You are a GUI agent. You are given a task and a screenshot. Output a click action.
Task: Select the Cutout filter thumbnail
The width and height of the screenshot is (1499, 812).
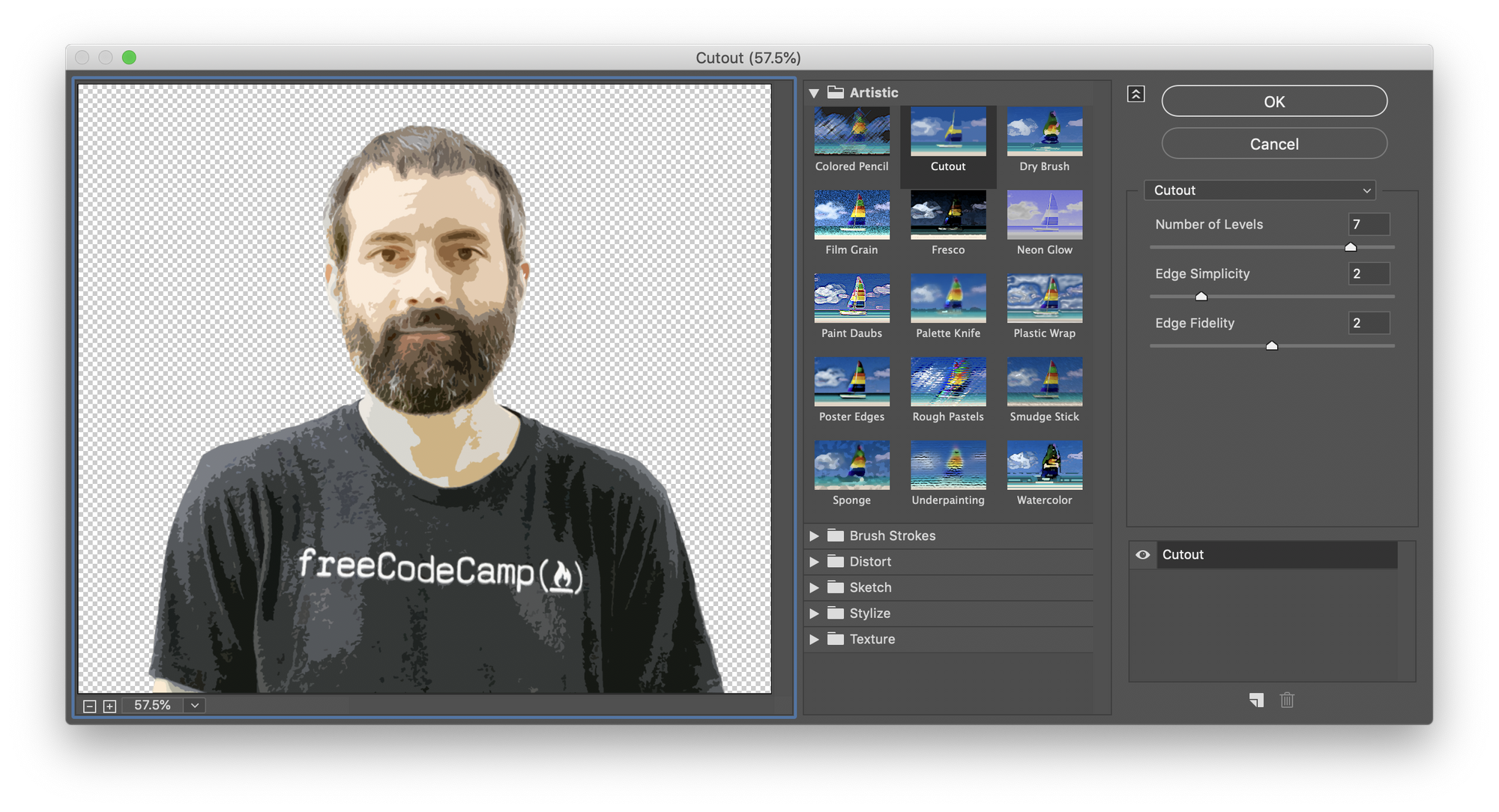tap(948, 131)
